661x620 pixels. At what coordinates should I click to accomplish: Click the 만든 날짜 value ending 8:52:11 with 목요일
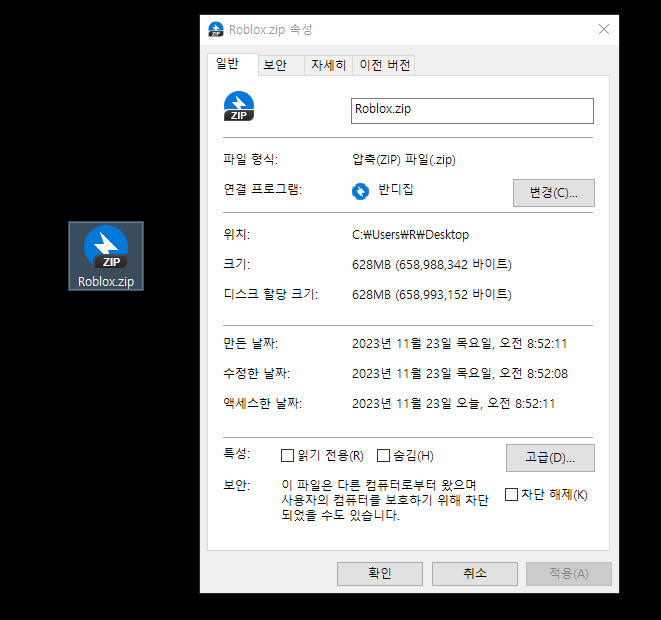pyautogui.click(x=459, y=344)
